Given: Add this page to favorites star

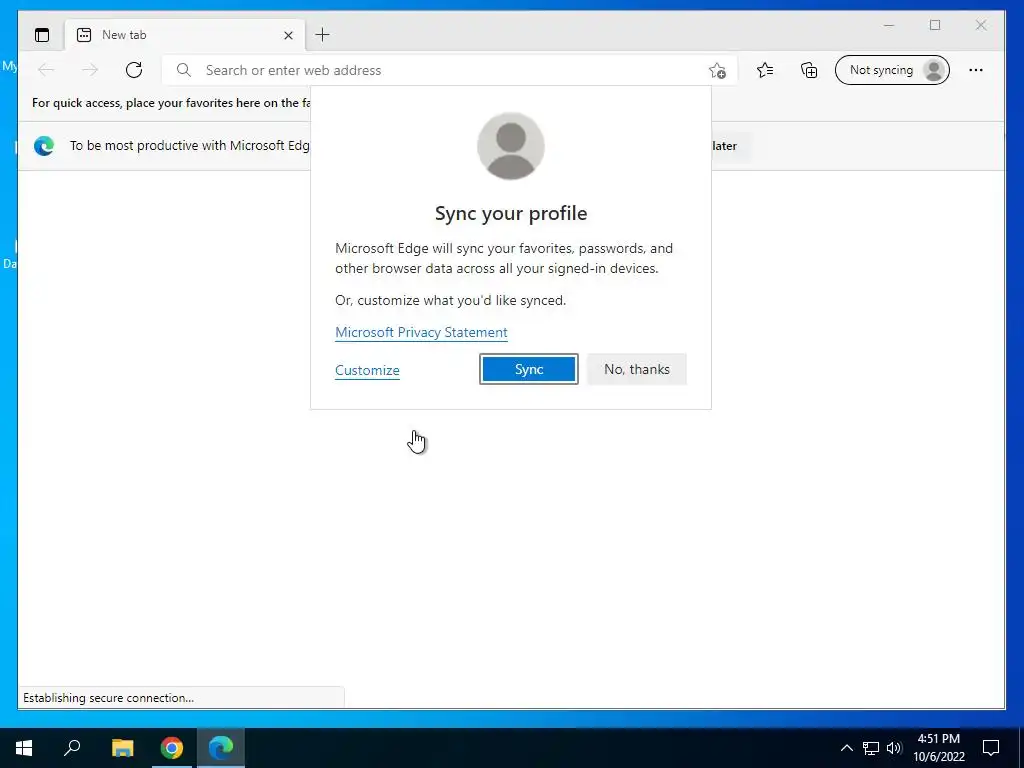Looking at the screenshot, I should pos(717,71).
